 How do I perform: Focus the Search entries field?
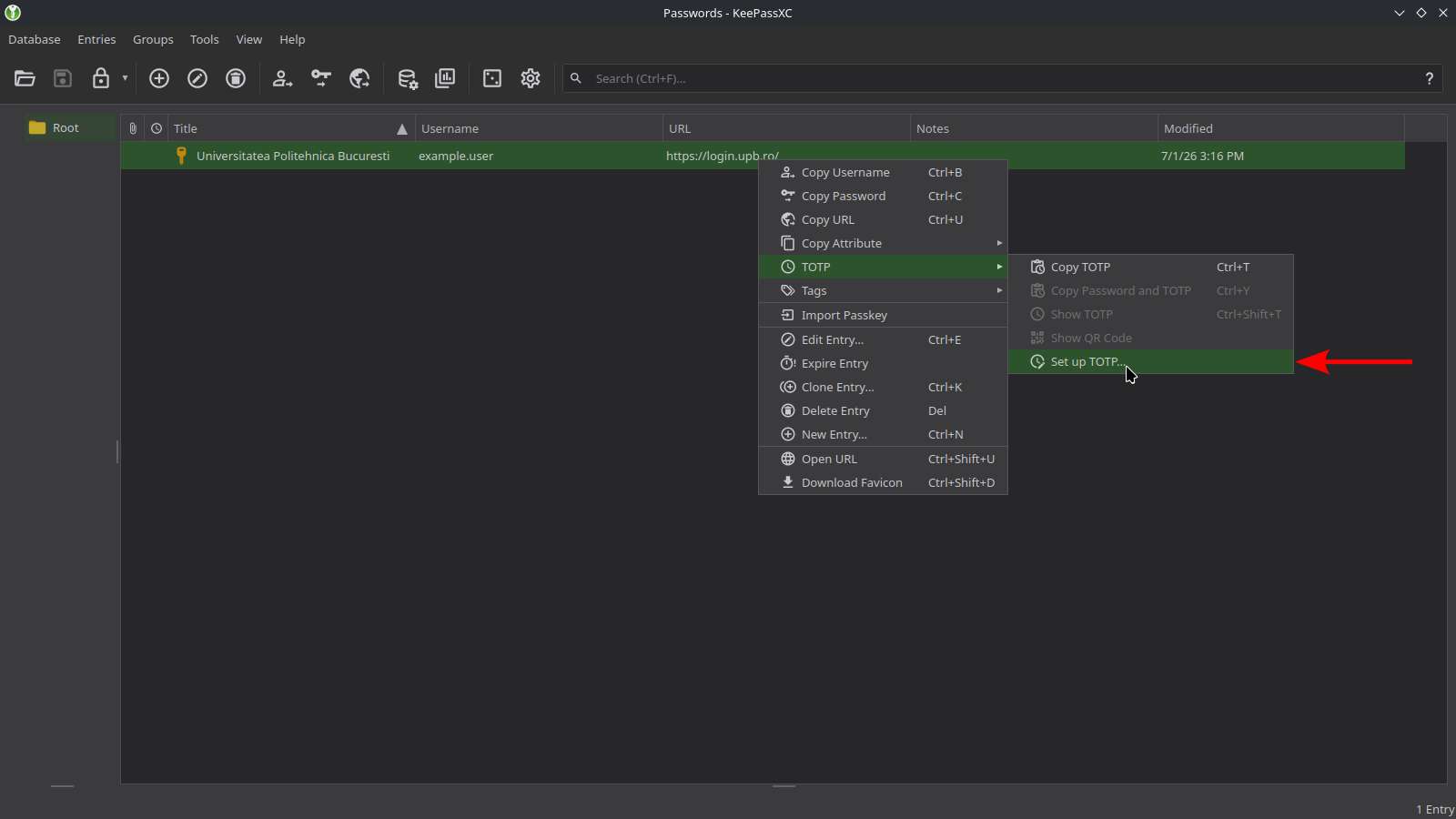[x=1001, y=78]
